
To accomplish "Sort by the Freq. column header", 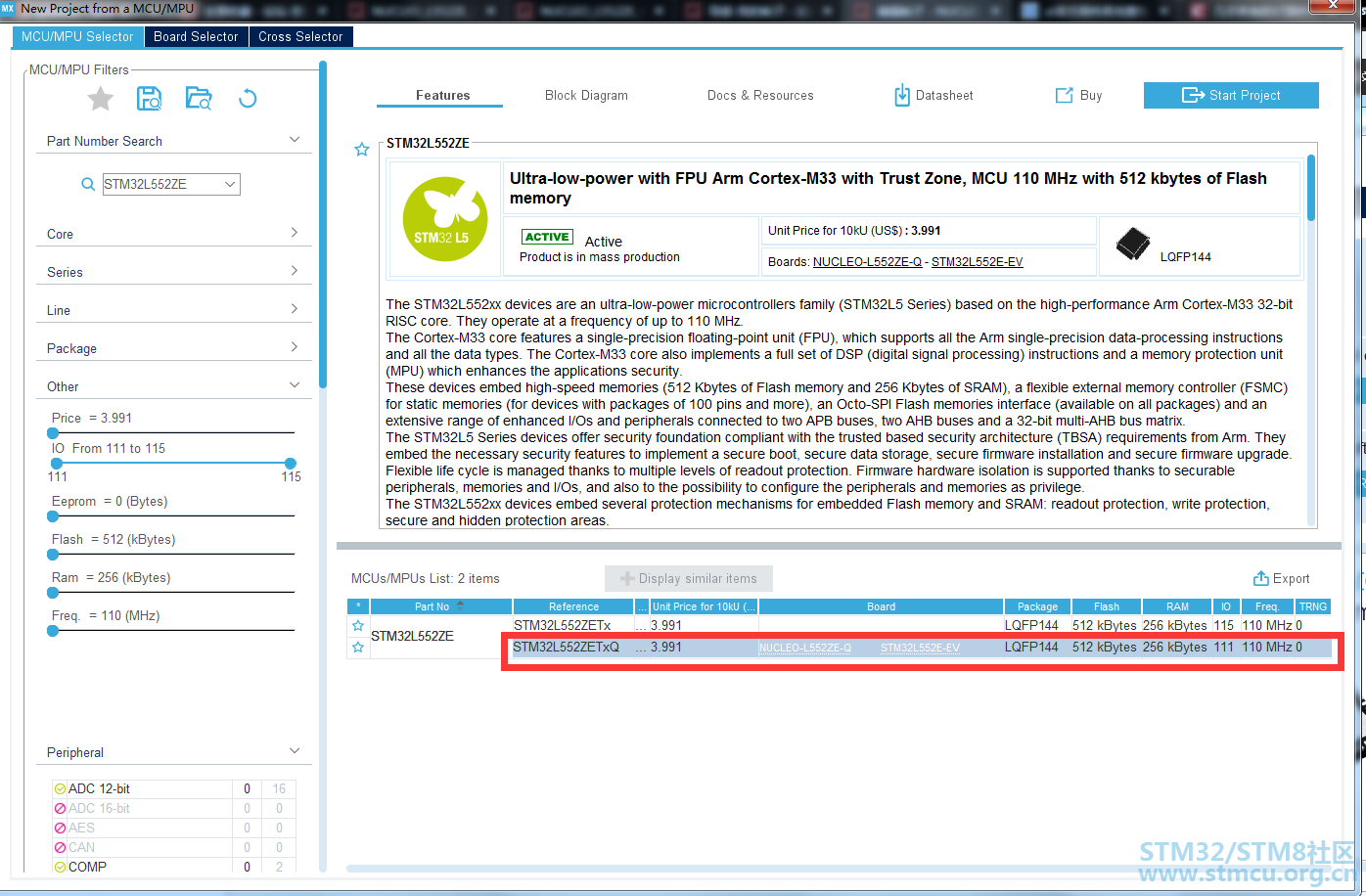I will (x=1267, y=606).
